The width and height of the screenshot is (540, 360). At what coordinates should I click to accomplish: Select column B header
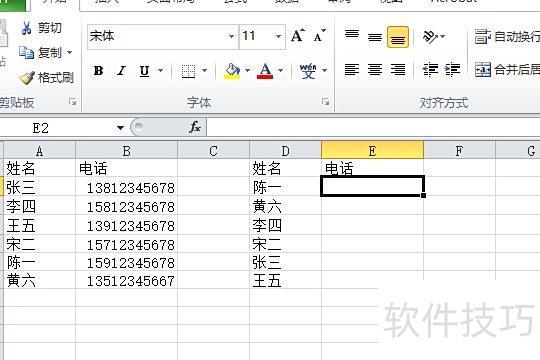point(126,151)
